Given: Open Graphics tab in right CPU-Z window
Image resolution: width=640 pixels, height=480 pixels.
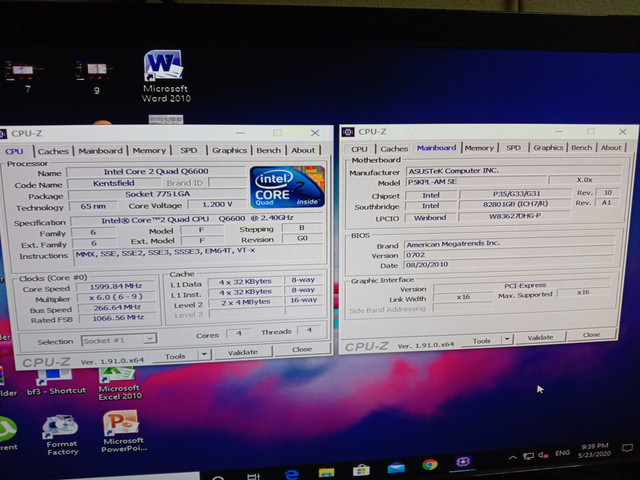Looking at the screenshot, I should coord(548,147).
